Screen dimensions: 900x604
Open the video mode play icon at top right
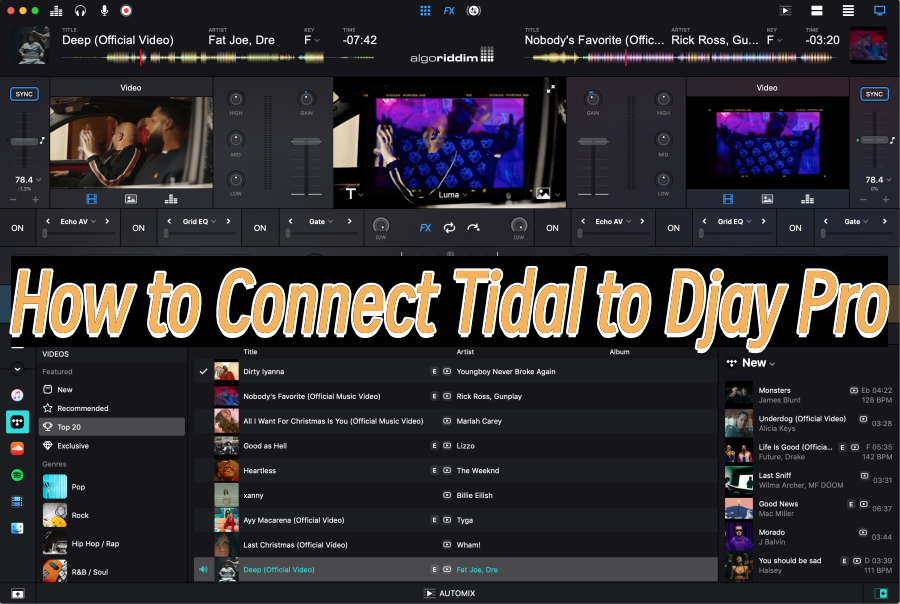(x=785, y=11)
